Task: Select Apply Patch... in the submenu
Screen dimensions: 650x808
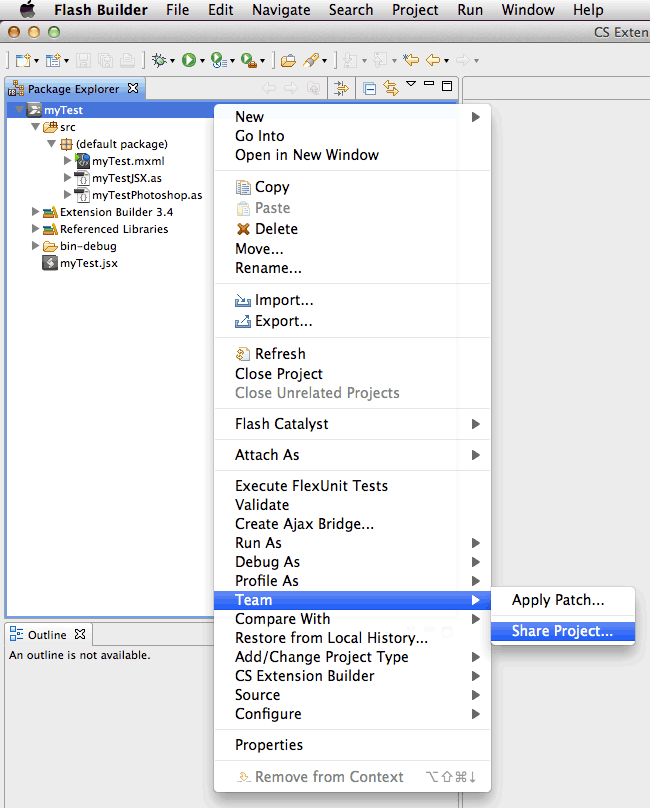Action: coord(558,600)
